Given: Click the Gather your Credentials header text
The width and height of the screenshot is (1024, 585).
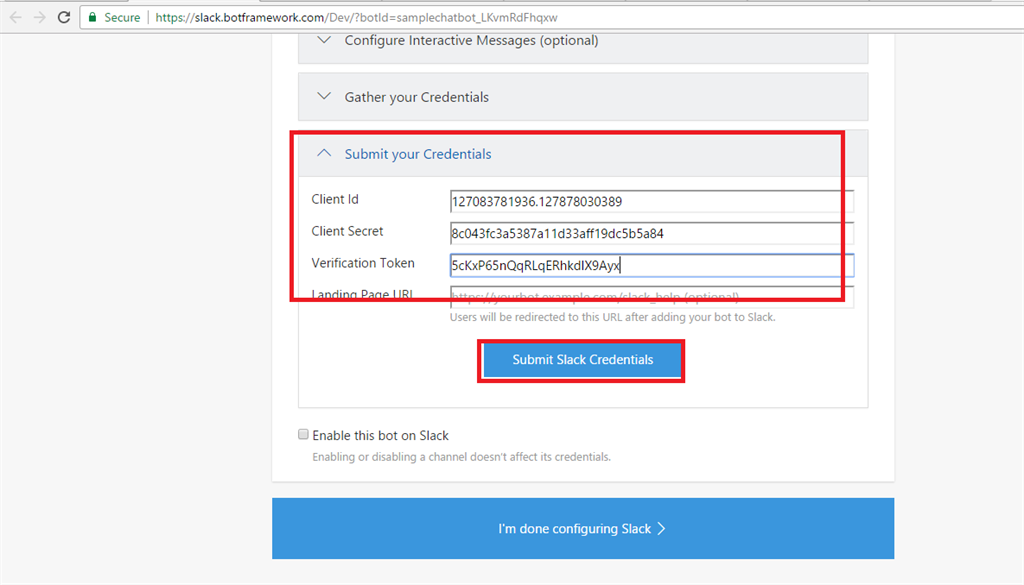Looking at the screenshot, I should pyautogui.click(x=417, y=97).
